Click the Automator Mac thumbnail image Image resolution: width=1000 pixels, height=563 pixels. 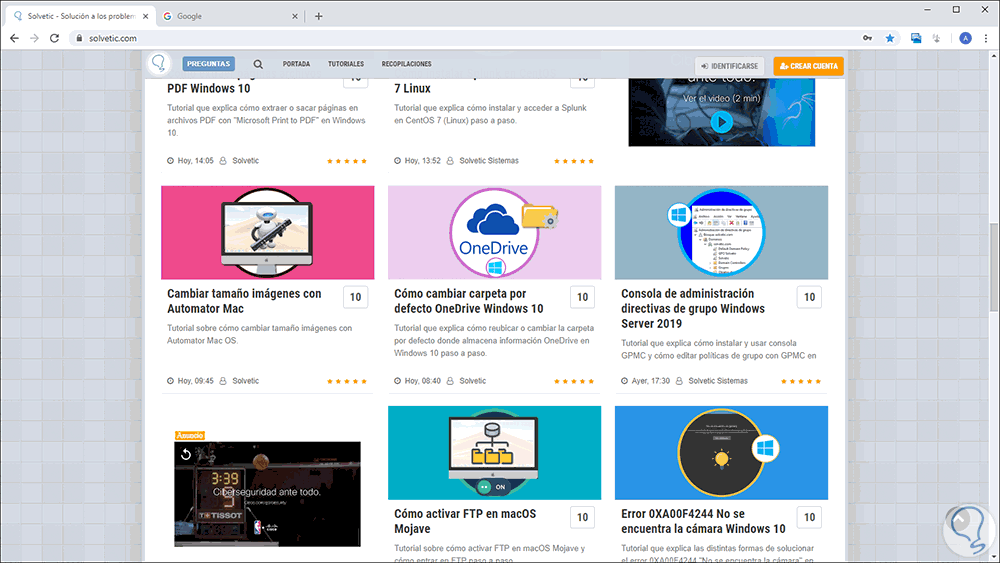(268, 233)
